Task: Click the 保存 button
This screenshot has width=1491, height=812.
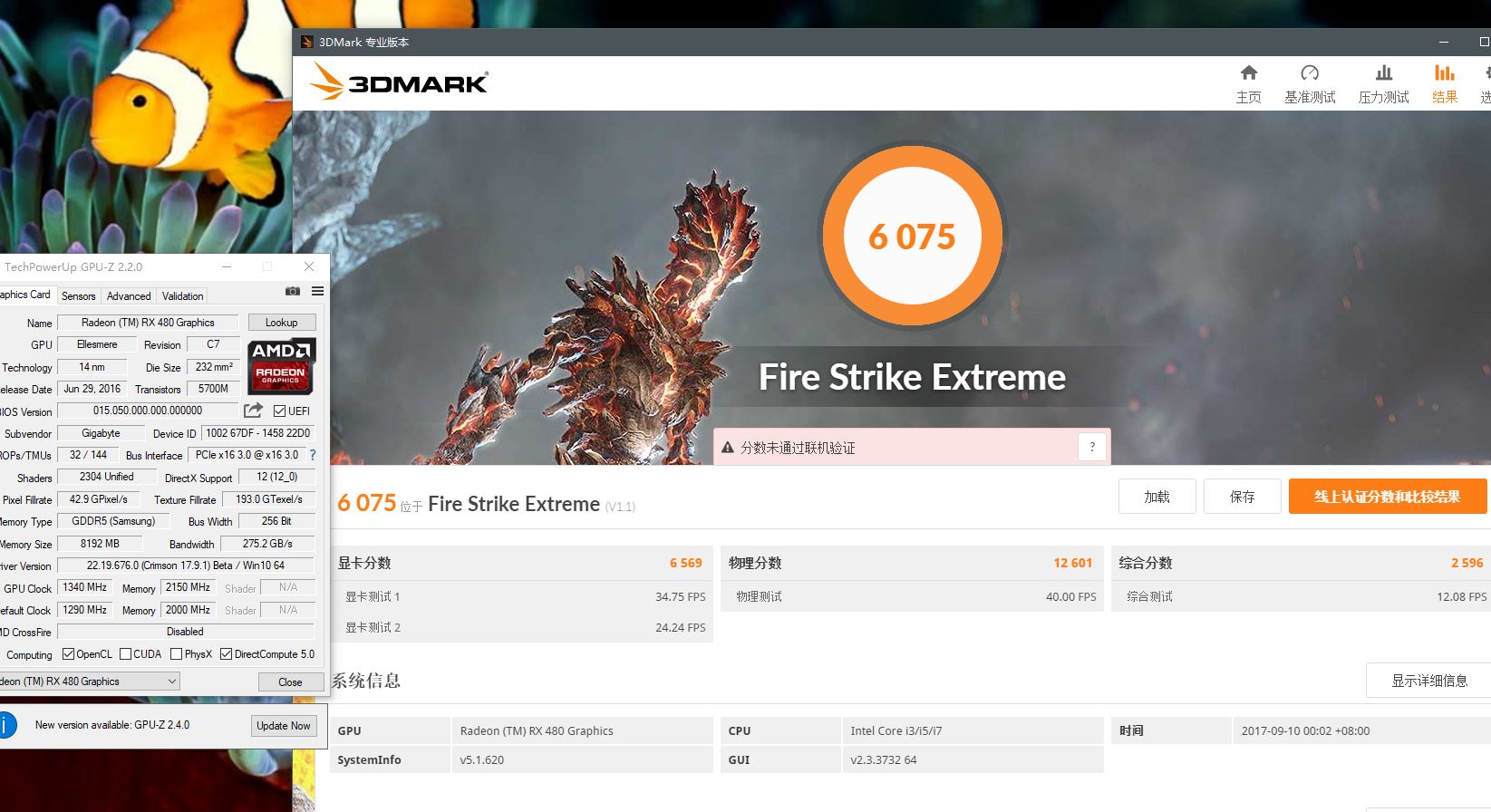Action: [x=1242, y=497]
